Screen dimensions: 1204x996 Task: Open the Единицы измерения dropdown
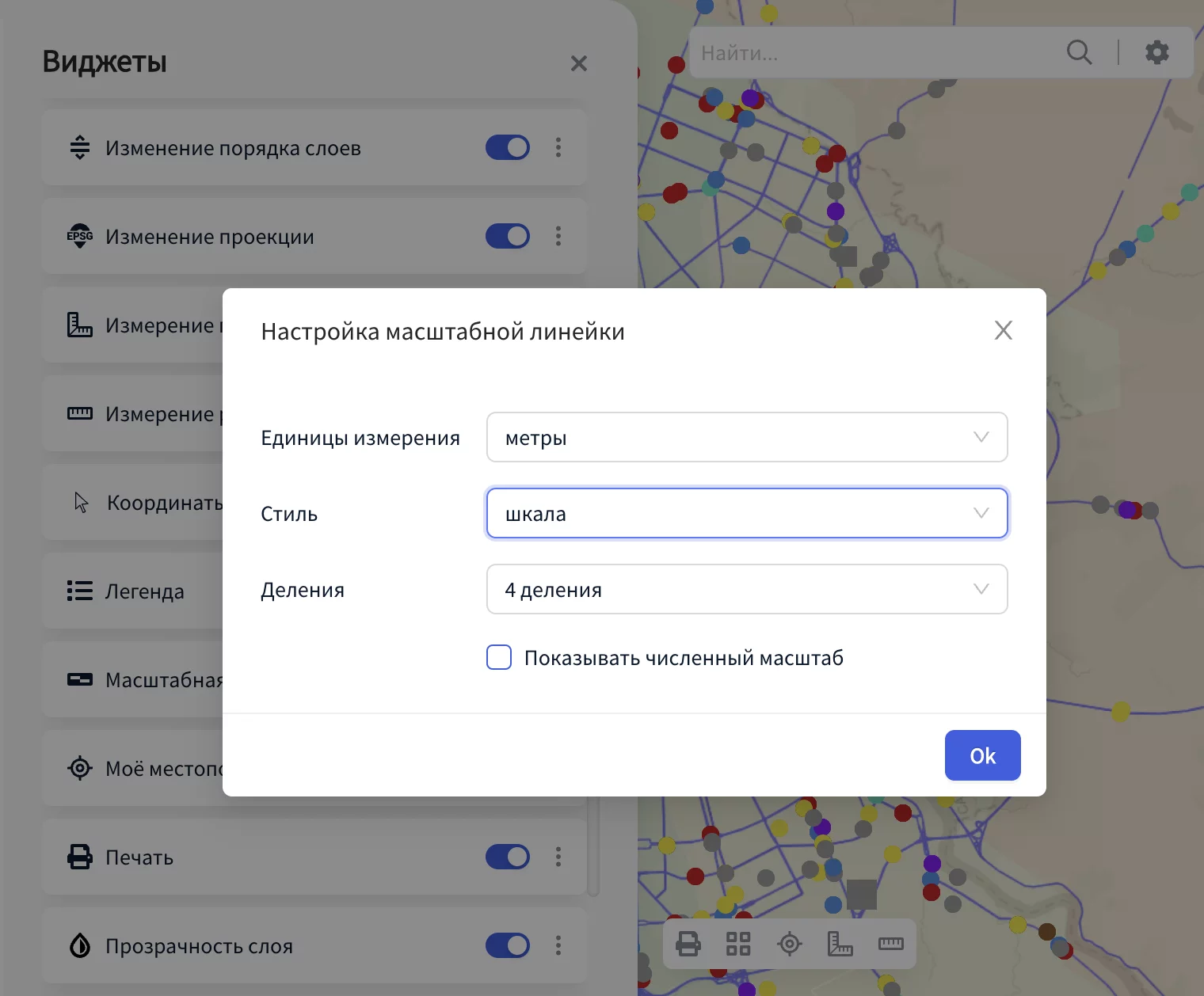pyautogui.click(x=746, y=437)
